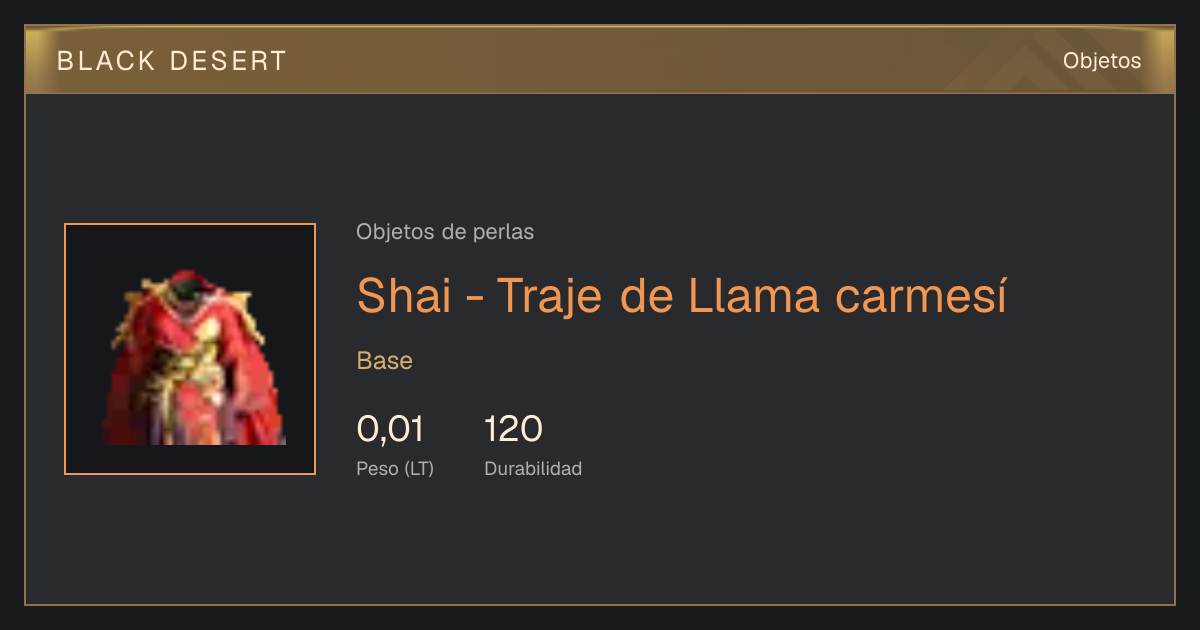Select the Objetos de perlas category label
The image size is (1200, 630).
[445, 232]
